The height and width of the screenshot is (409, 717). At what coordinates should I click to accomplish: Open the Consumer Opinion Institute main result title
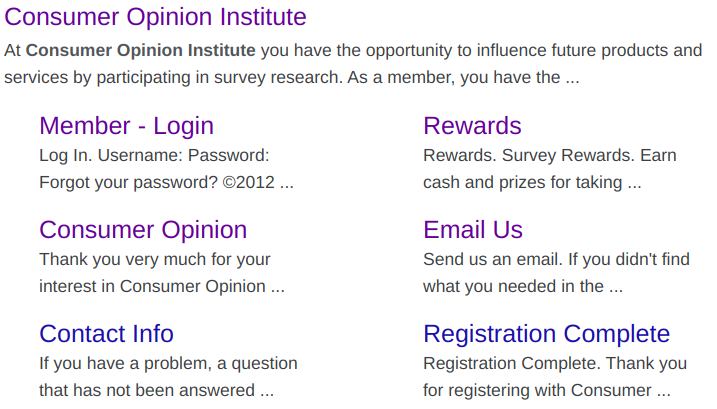[x=155, y=17]
